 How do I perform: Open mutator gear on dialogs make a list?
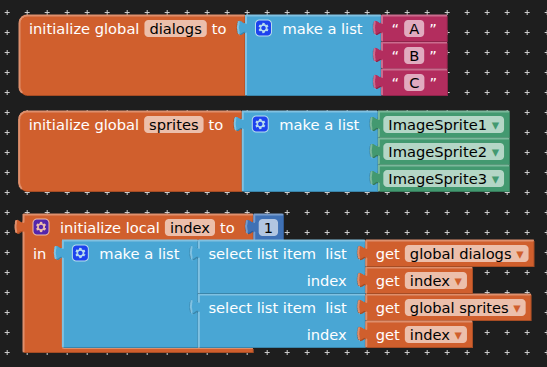tap(263, 28)
